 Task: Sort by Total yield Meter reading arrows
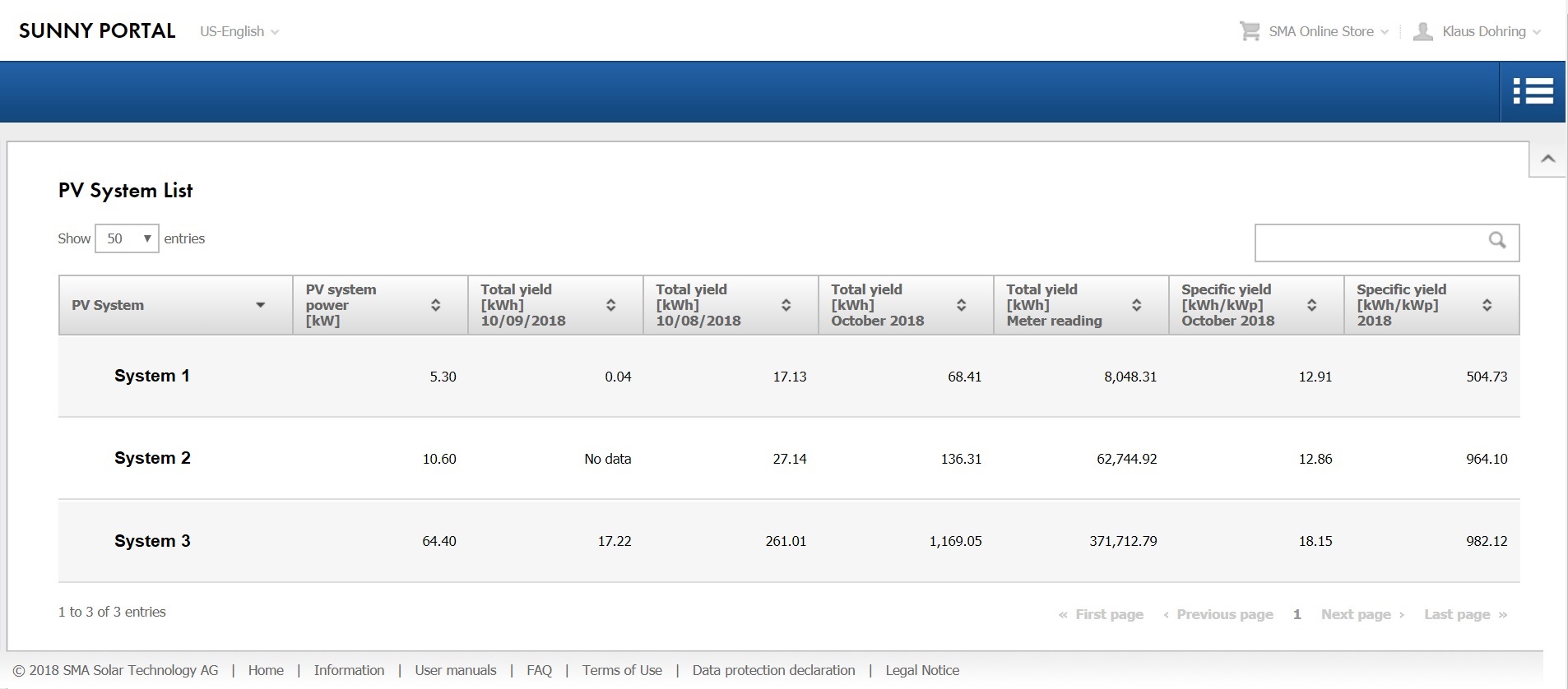[x=1136, y=305]
